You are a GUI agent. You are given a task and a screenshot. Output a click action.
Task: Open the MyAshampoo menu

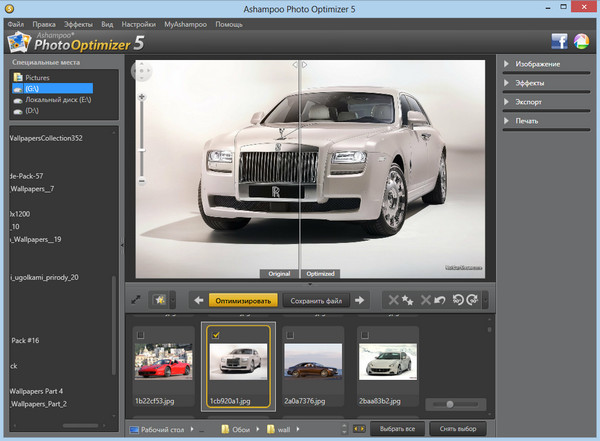(185, 24)
